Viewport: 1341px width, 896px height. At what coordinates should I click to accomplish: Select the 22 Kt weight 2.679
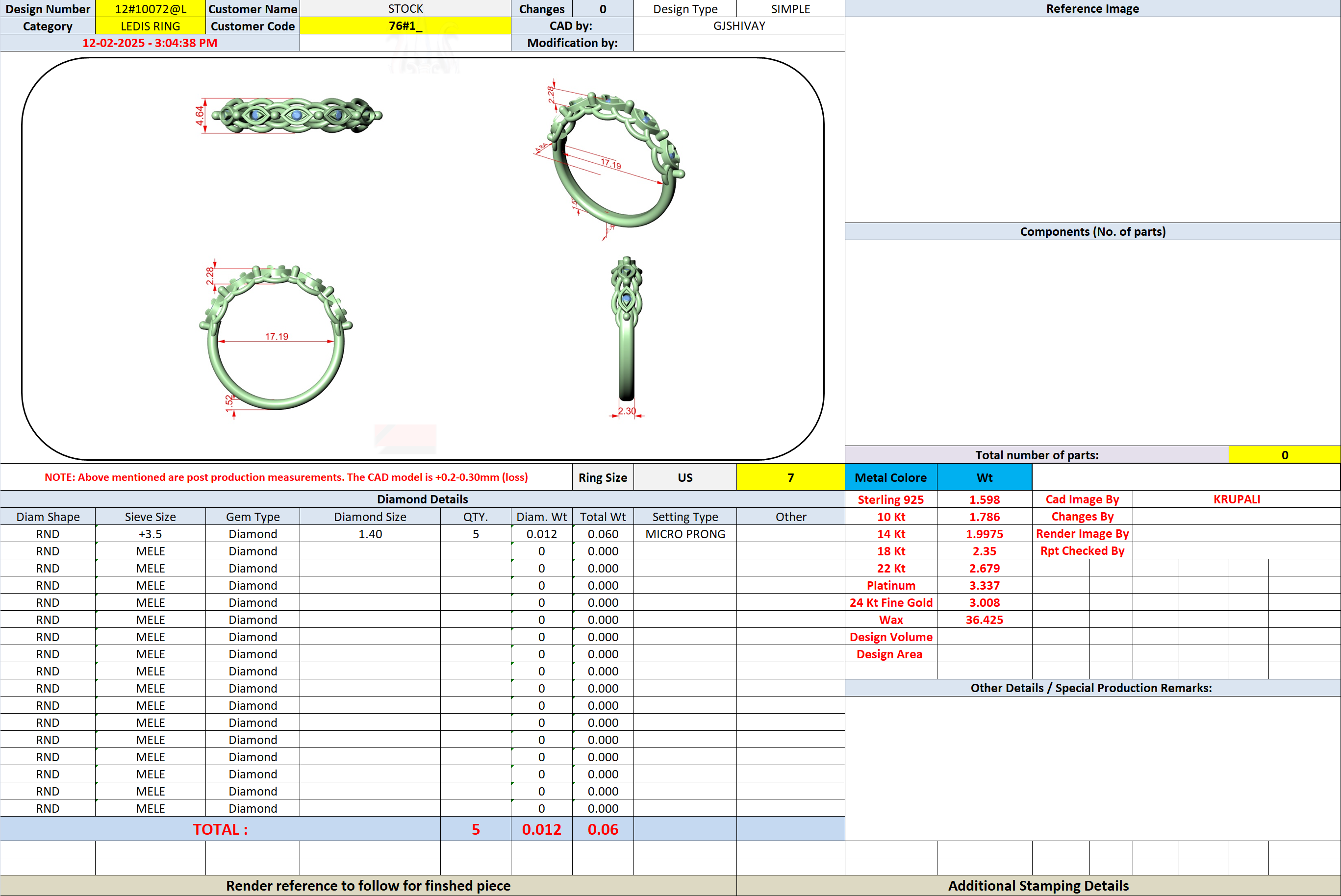(x=985, y=568)
